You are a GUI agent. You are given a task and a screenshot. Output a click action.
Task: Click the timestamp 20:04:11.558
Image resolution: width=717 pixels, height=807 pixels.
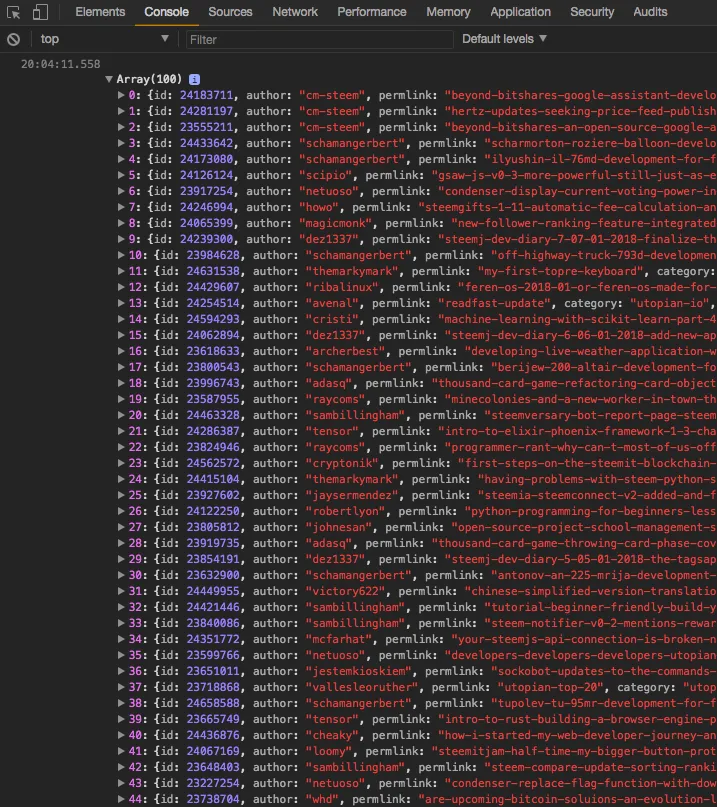click(x=61, y=64)
